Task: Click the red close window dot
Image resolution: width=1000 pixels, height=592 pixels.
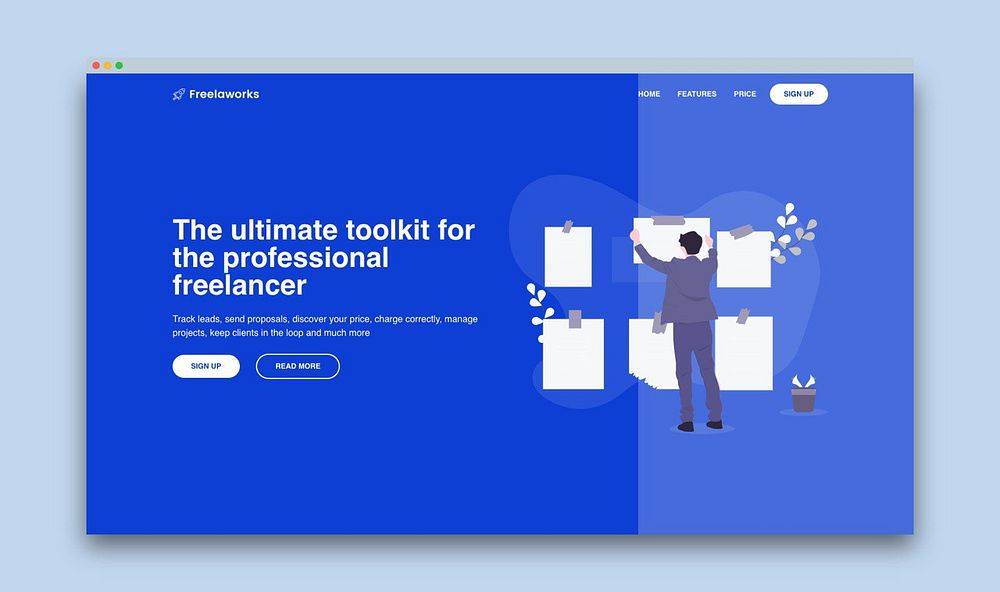Action: click(96, 65)
